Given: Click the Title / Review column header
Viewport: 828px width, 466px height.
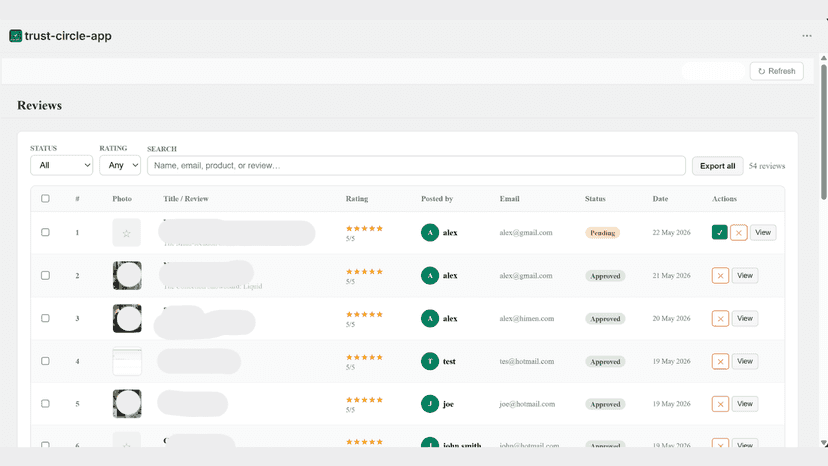Looking at the screenshot, I should (186, 199).
